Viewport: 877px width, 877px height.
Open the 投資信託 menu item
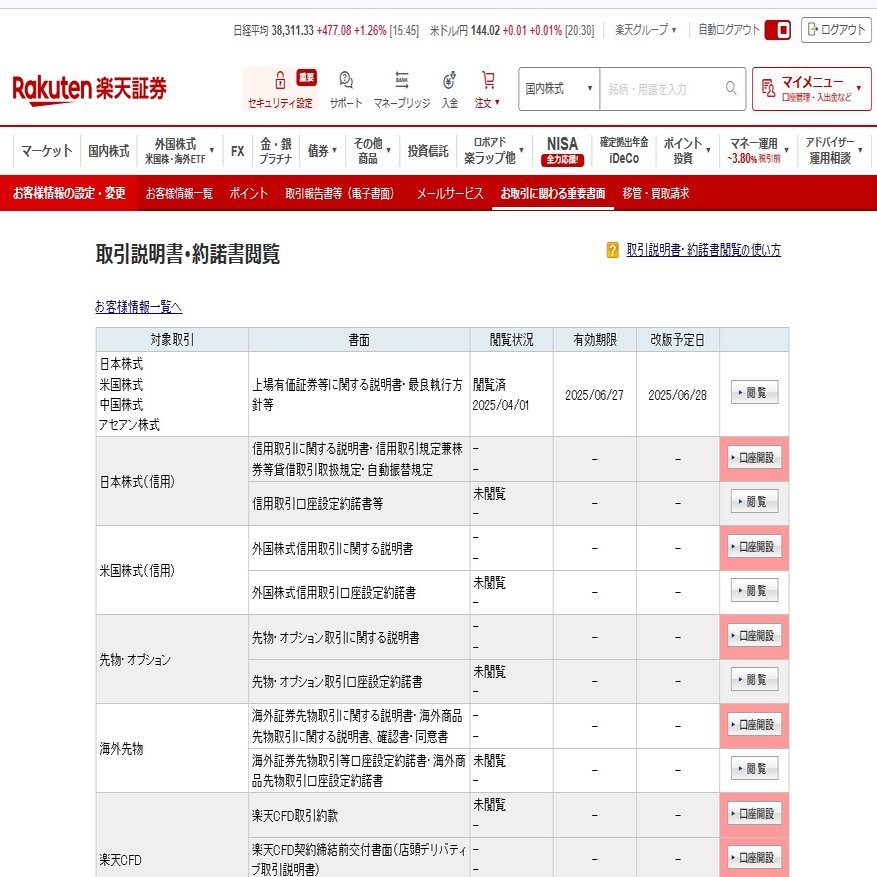(x=428, y=150)
